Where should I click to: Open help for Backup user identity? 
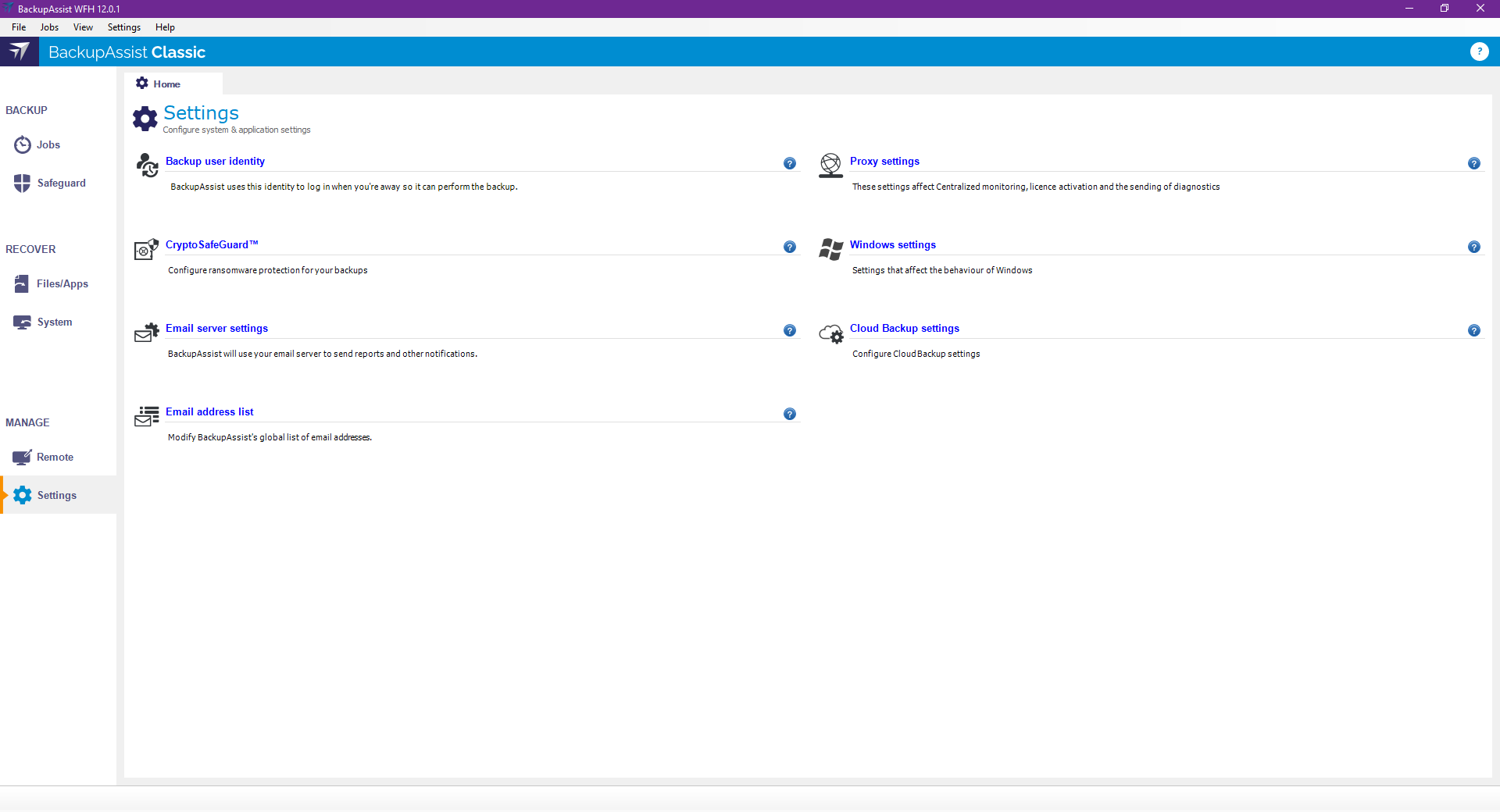[x=790, y=163]
